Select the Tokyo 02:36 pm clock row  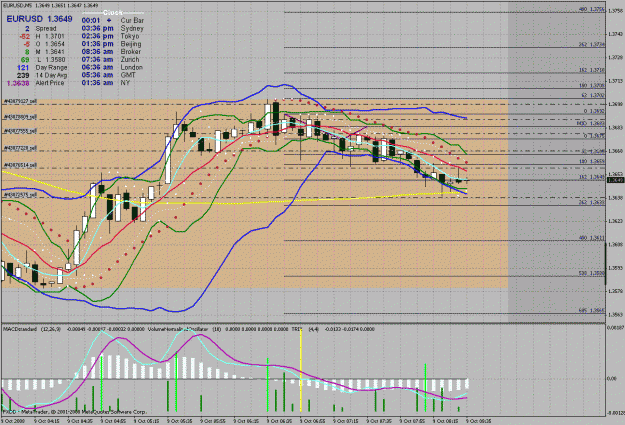[x=110, y=36]
